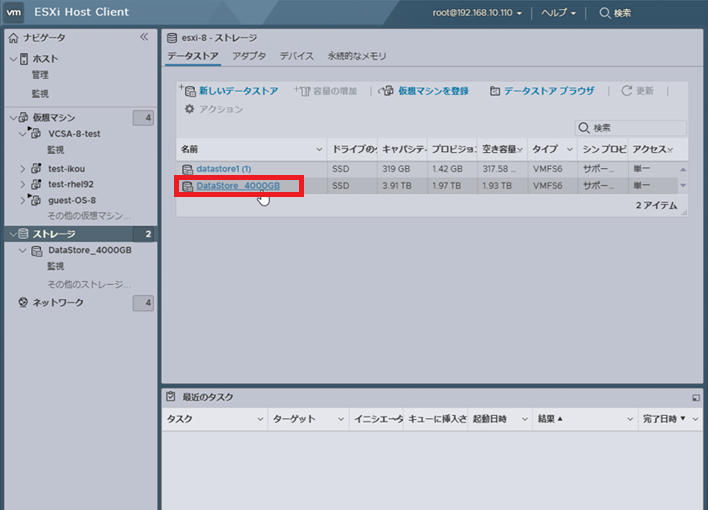Switch to the Devices tab
Screen dimensions: 708x510
point(296,56)
